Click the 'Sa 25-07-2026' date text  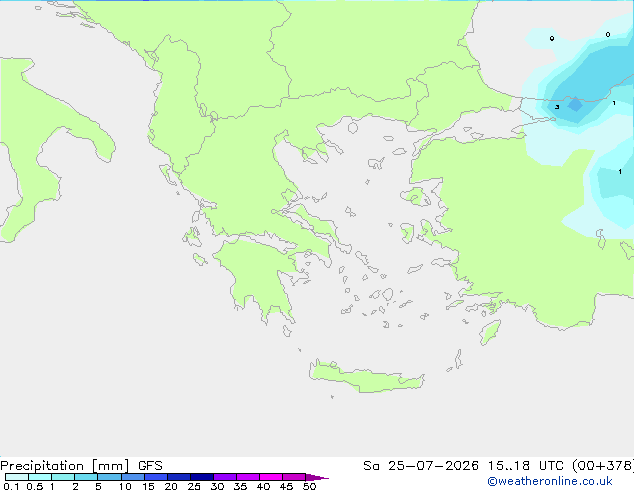(x=421, y=466)
